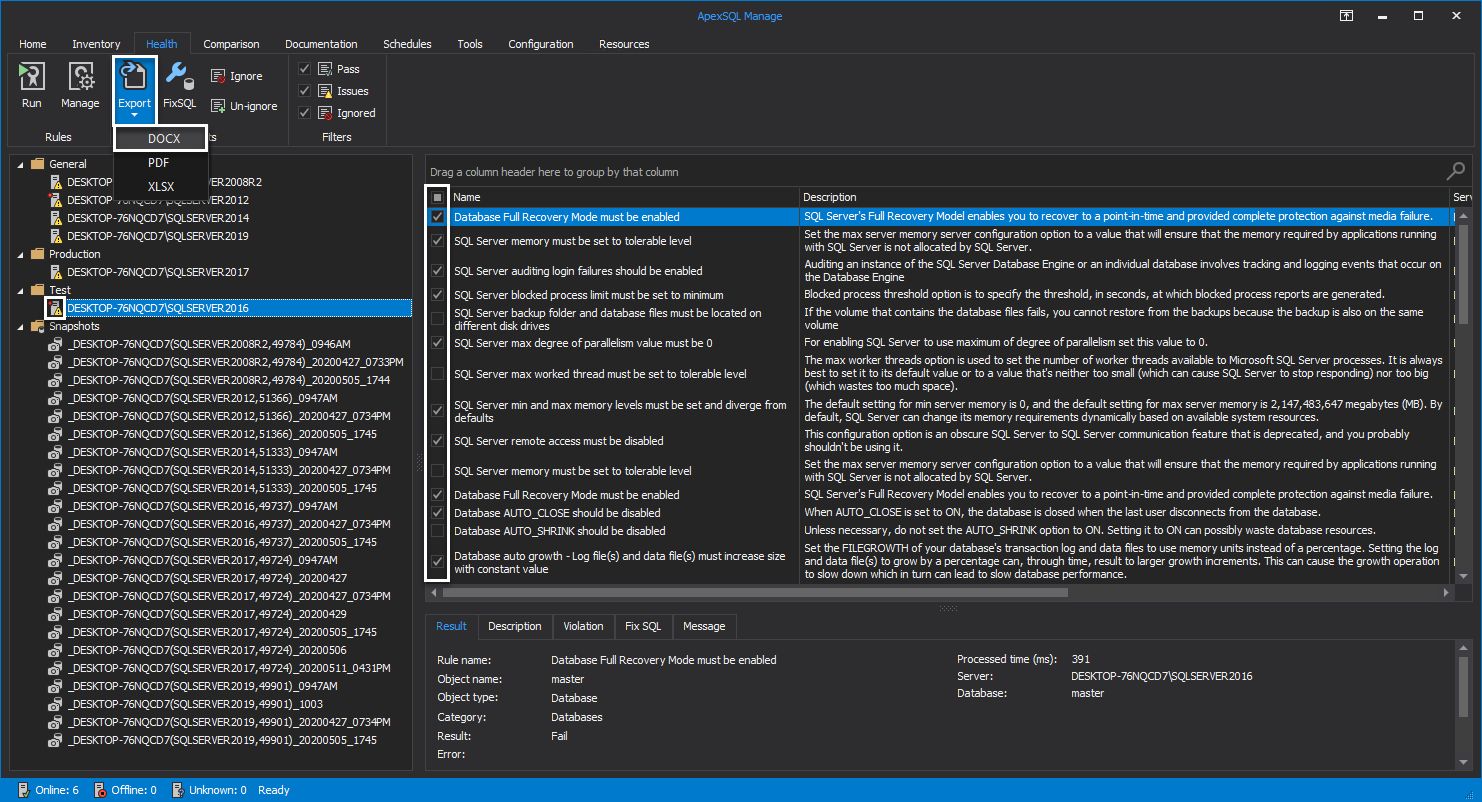Click camera icon of snapshot SQLSERVER2017,49724)_20200506
The width and height of the screenshot is (1482, 802).
56,650
